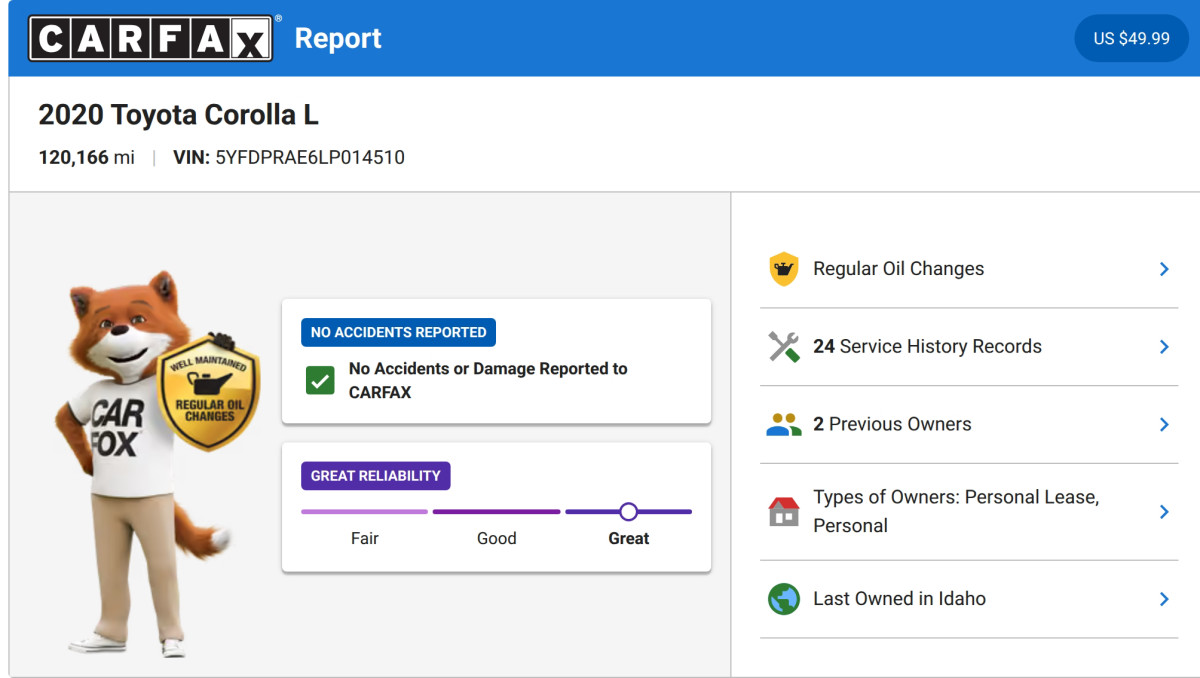Expand the 2 Previous Owners chevron

[1164, 425]
